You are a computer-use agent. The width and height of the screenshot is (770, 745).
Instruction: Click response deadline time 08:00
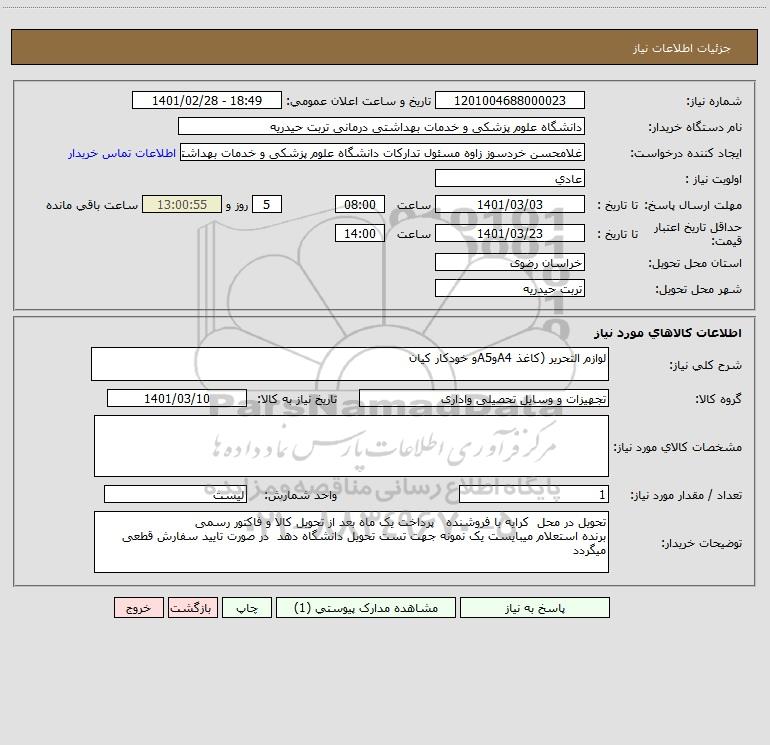359,204
